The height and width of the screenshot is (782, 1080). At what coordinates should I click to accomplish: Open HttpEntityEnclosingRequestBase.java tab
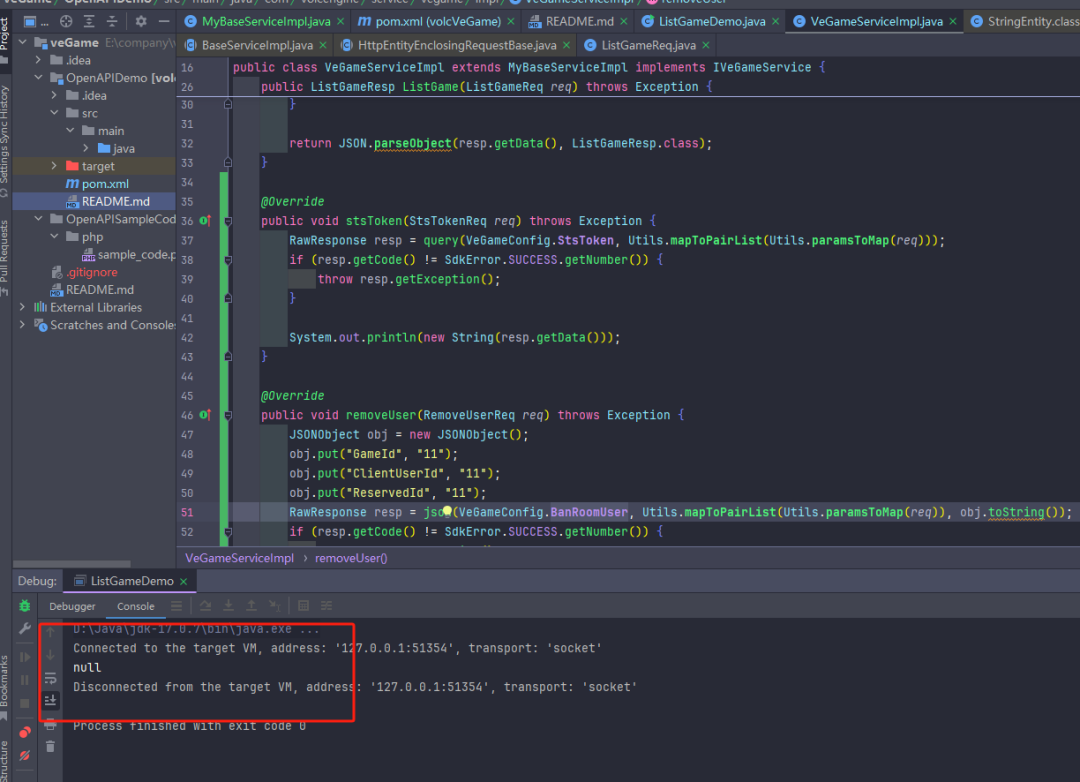pos(457,45)
